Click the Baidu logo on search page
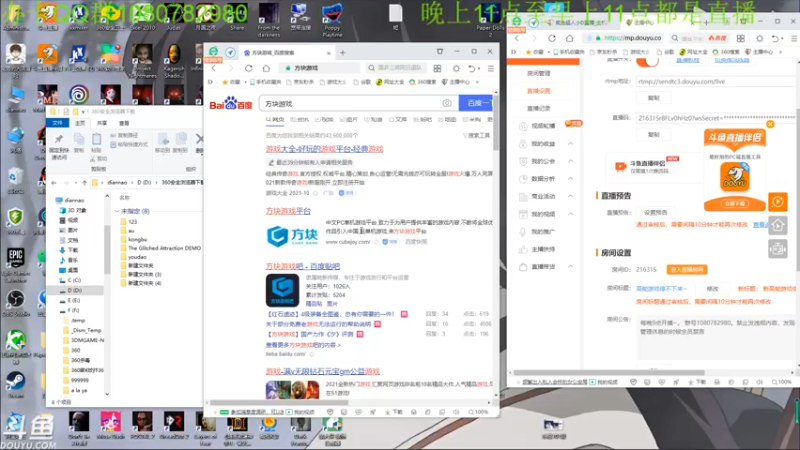 pos(231,104)
